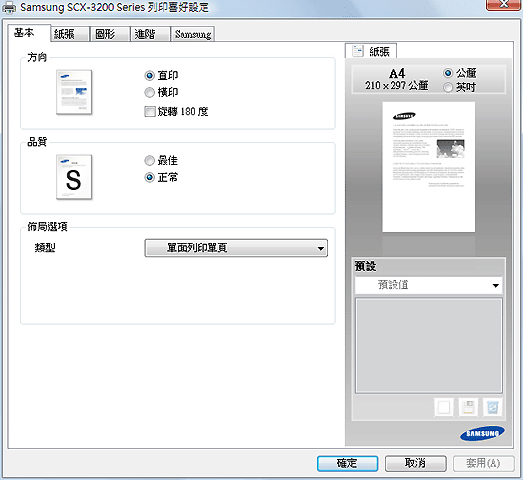523x480 pixels.
Task: Select 英吋 units radio button
Action: point(460,87)
